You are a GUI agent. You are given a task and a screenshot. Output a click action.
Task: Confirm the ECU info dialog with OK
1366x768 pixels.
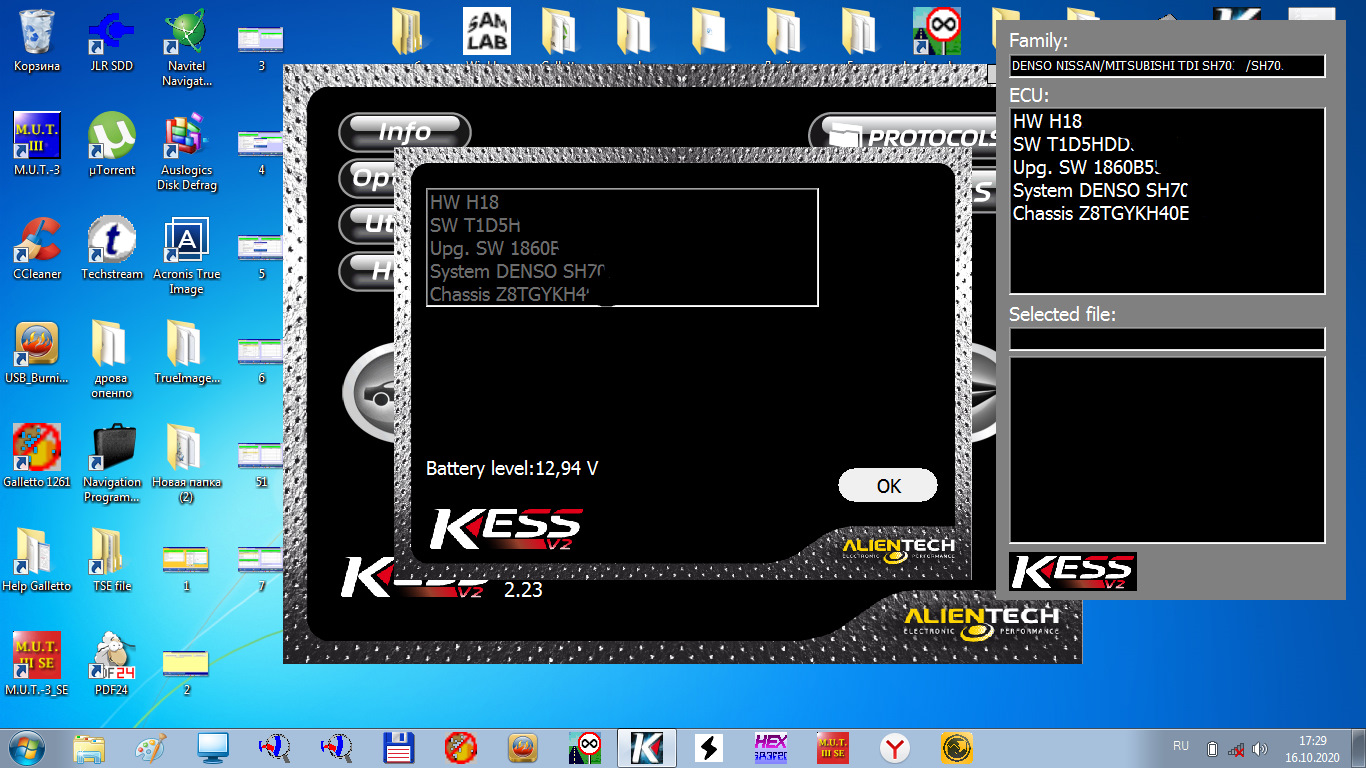pyautogui.click(x=888, y=486)
